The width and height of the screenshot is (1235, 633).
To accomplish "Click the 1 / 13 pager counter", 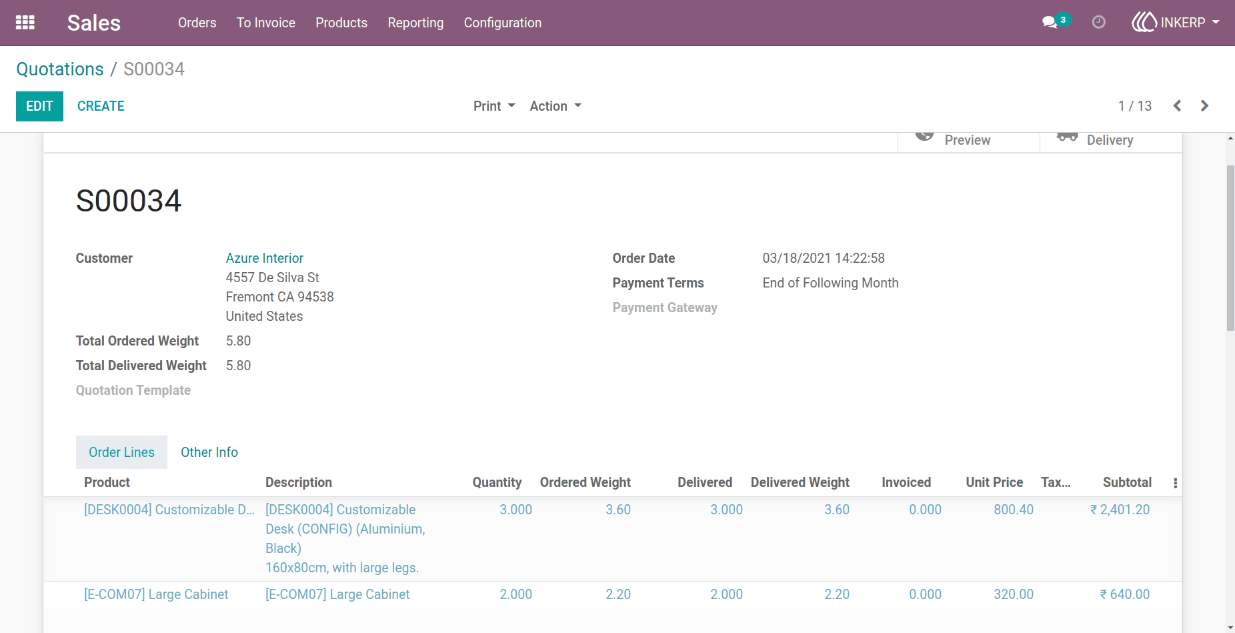I will [x=1135, y=106].
